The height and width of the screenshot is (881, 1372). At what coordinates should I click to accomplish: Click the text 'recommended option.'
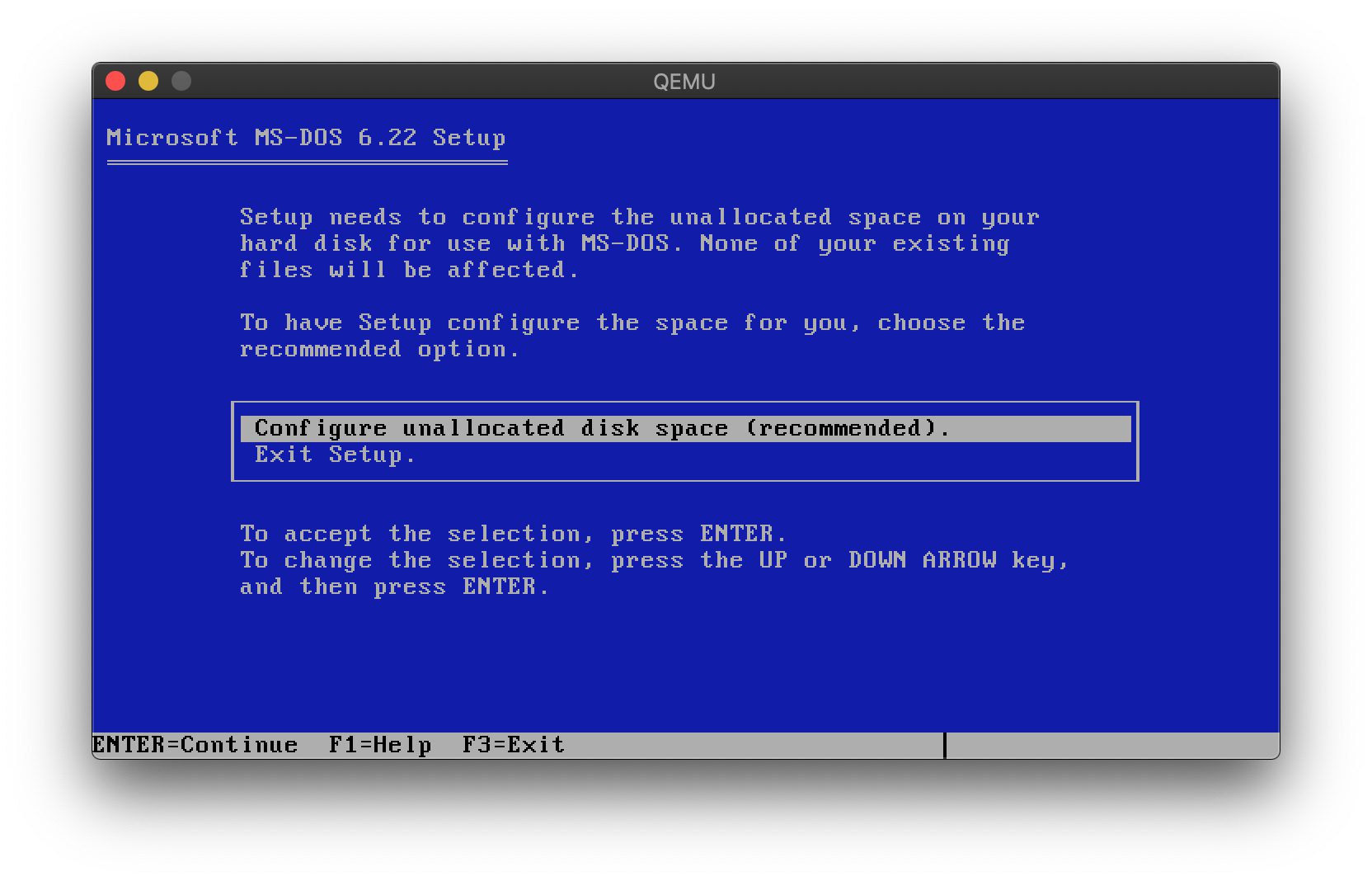point(379,349)
